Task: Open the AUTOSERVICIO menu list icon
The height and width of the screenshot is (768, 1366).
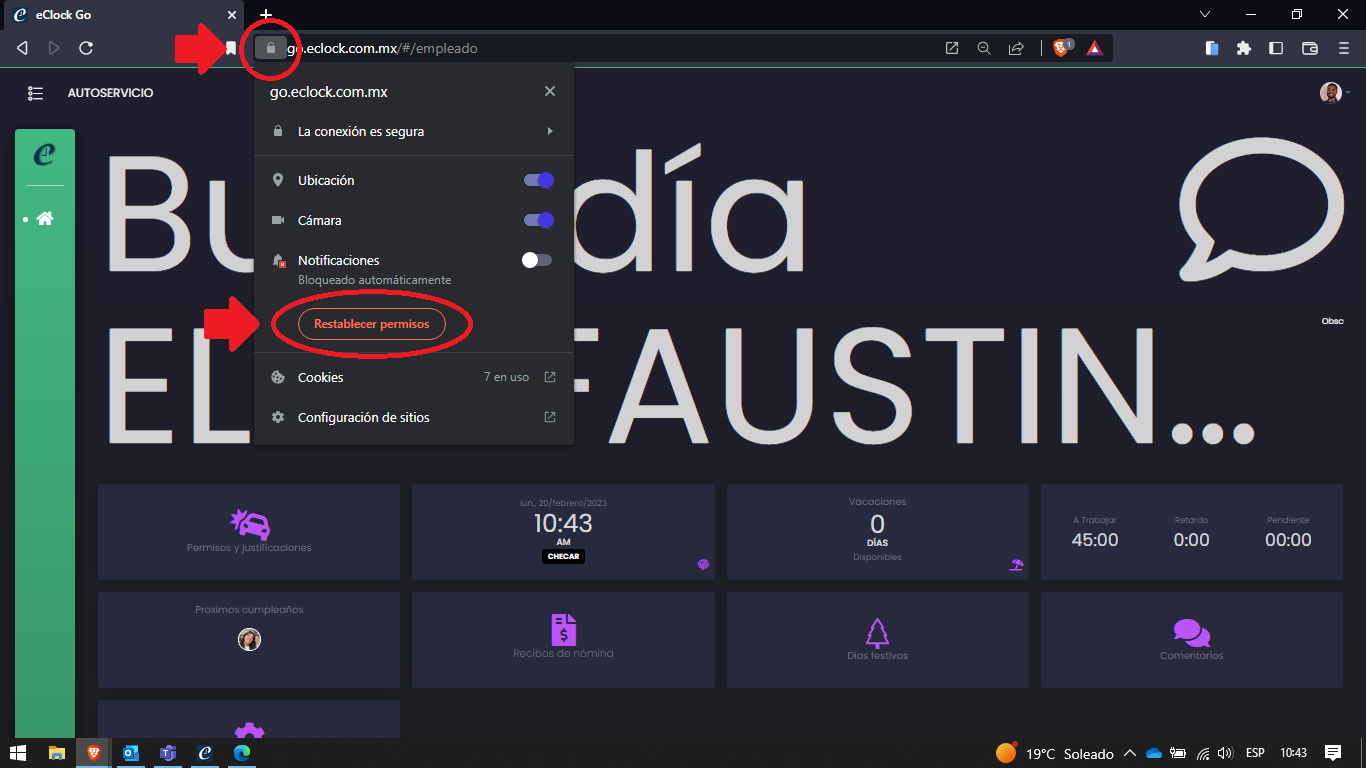Action: click(36, 93)
